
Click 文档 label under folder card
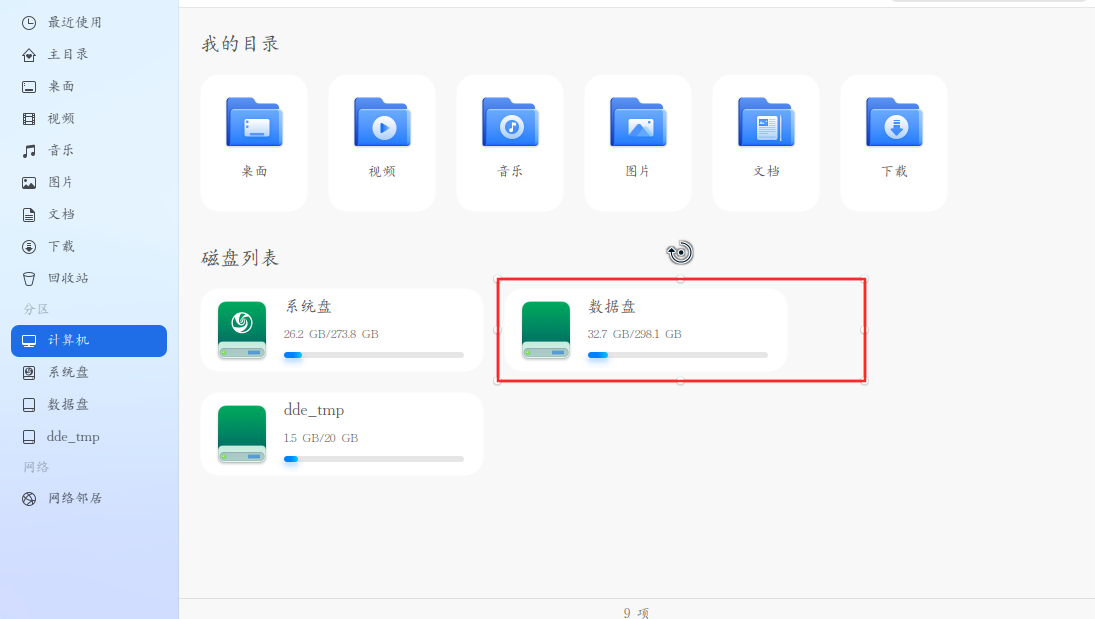coord(766,171)
